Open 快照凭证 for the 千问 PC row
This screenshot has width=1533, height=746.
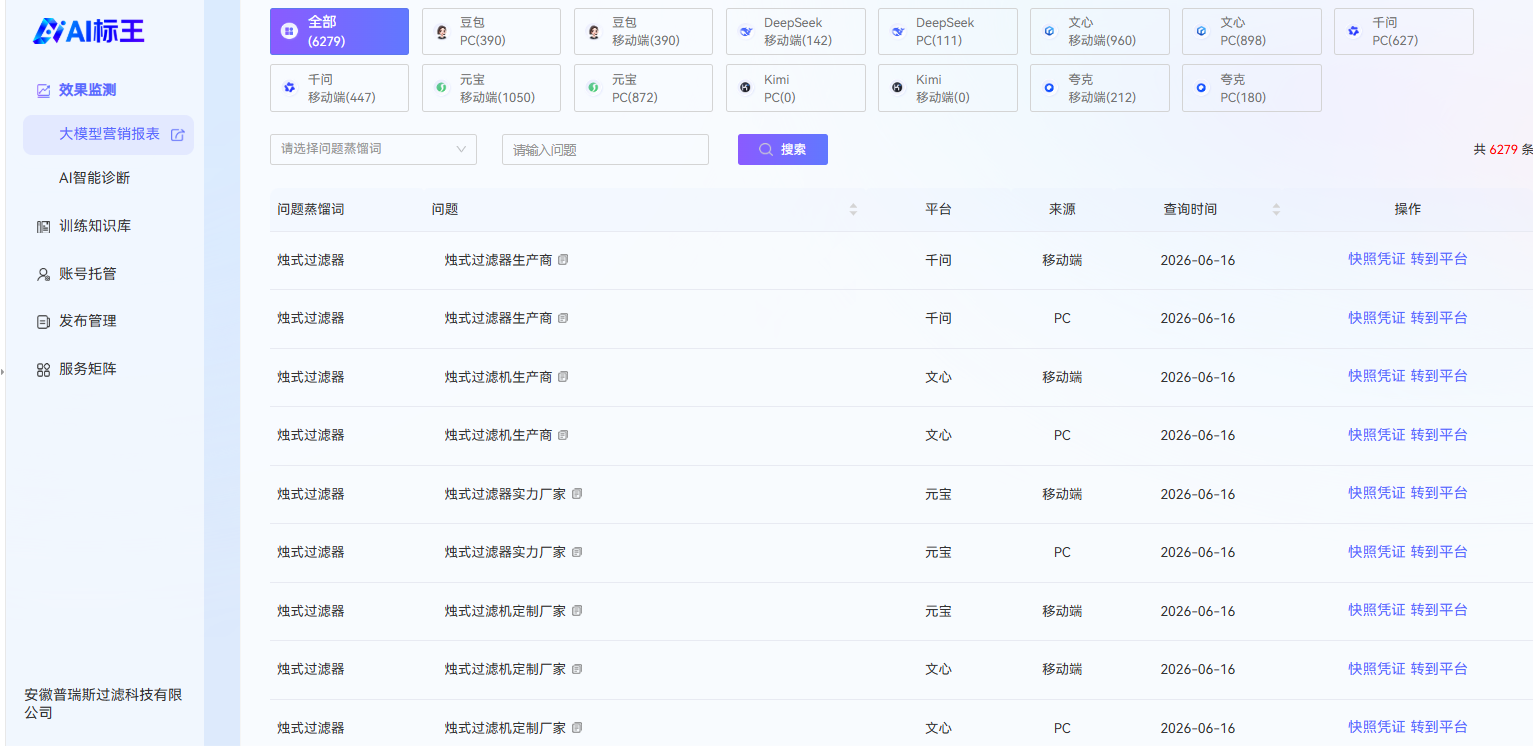1376,318
